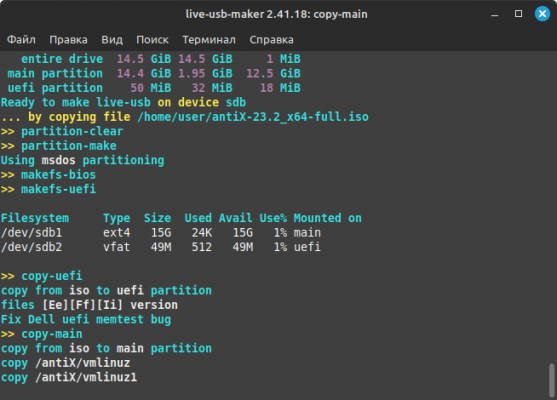The width and height of the screenshot is (557, 400).
Task: Close the live-usb-maker terminal window
Action: pos(542,14)
